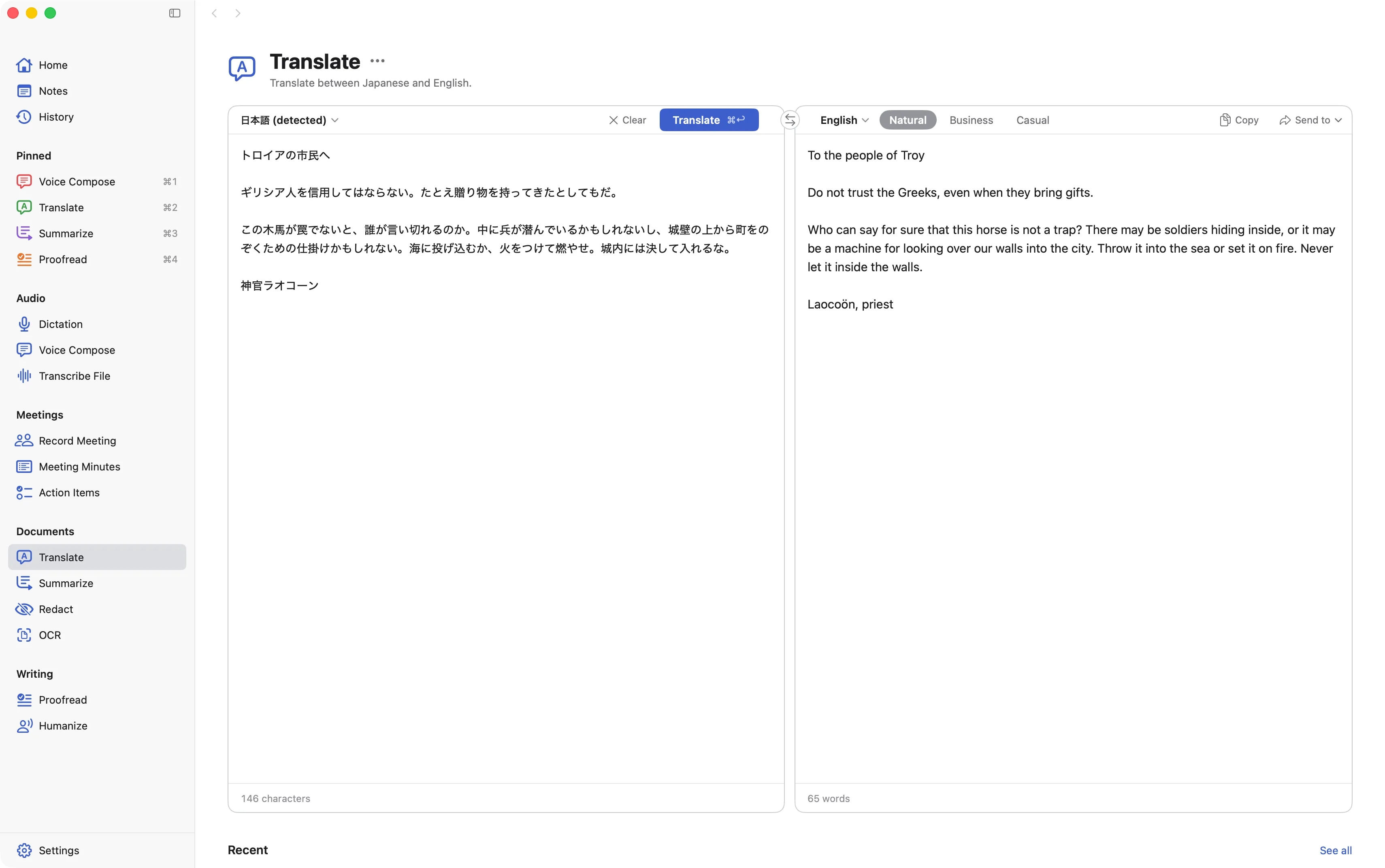Select the Natural tone option

(x=907, y=120)
